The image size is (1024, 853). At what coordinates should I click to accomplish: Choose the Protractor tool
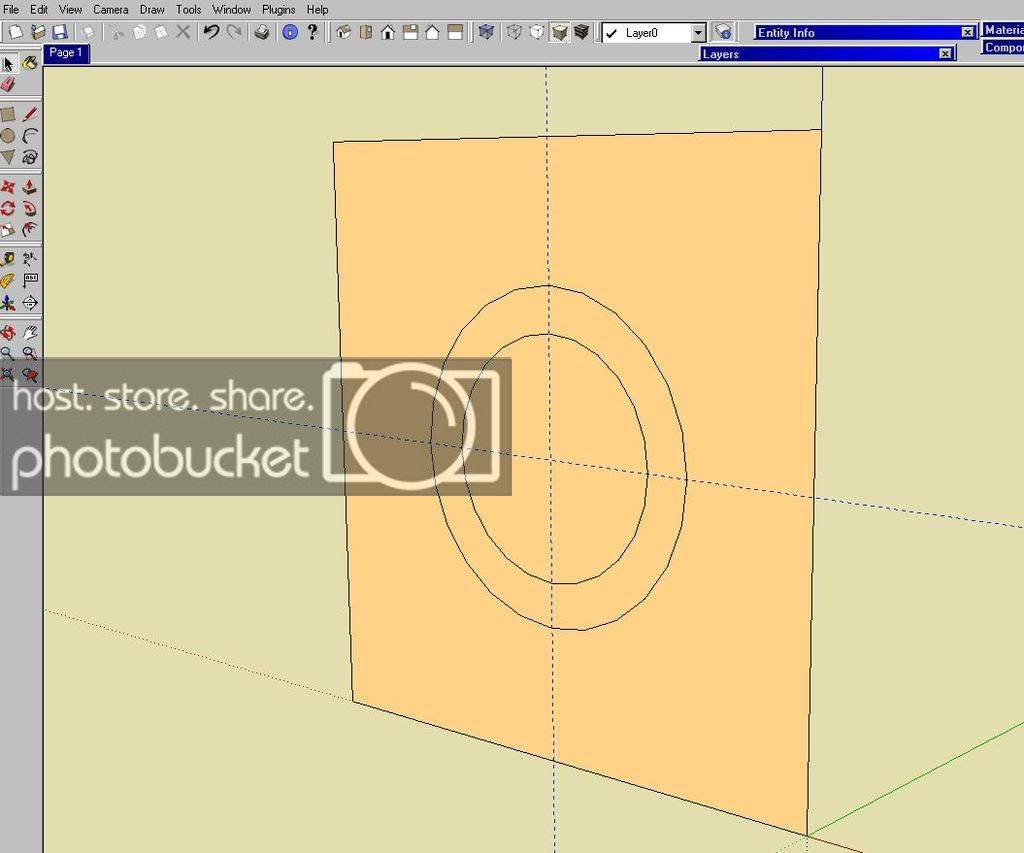[x=8, y=281]
